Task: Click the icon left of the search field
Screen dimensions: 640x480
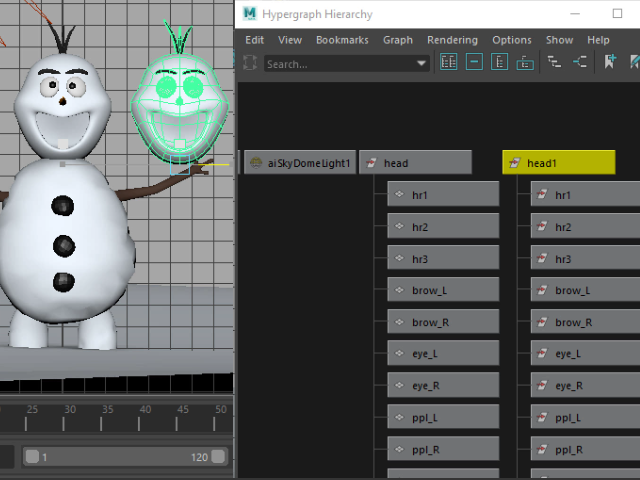Action: coord(251,63)
